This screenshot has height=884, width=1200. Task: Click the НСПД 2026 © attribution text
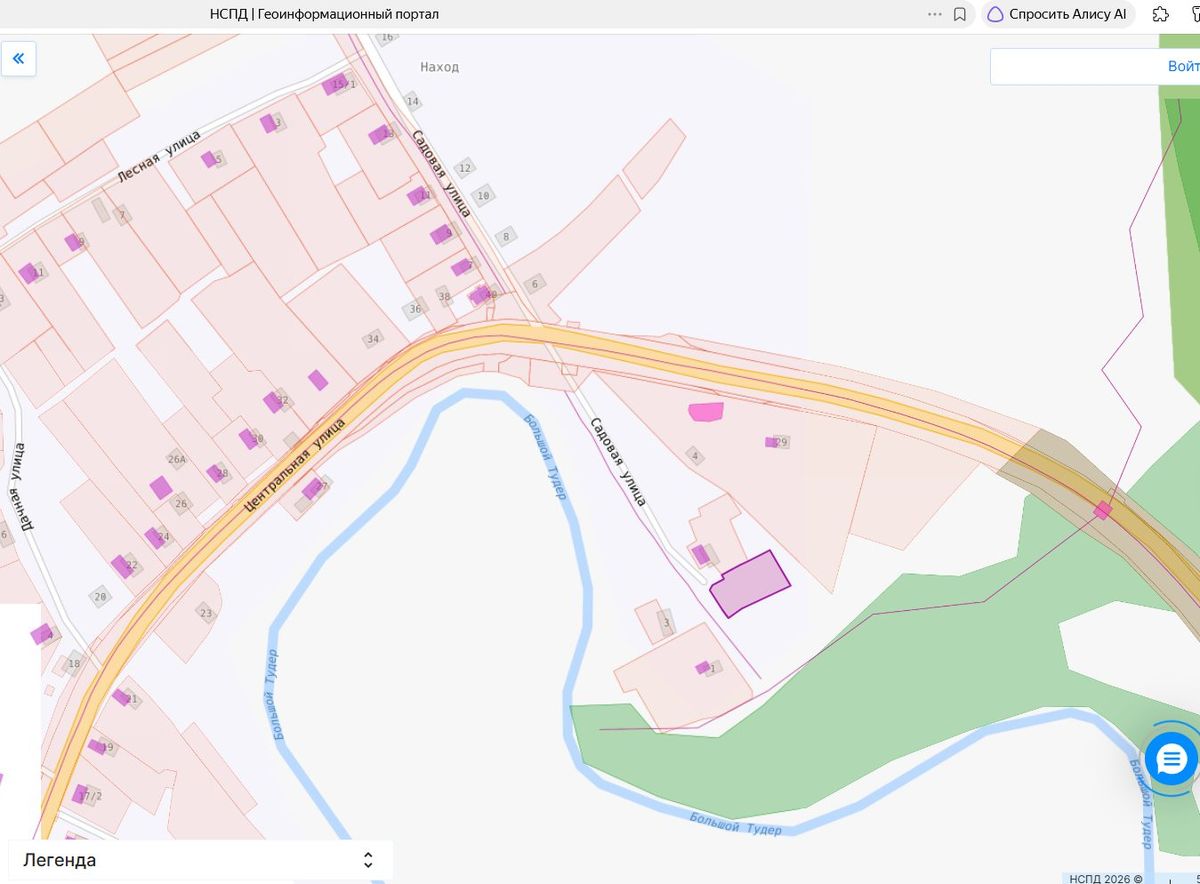pos(1105,878)
